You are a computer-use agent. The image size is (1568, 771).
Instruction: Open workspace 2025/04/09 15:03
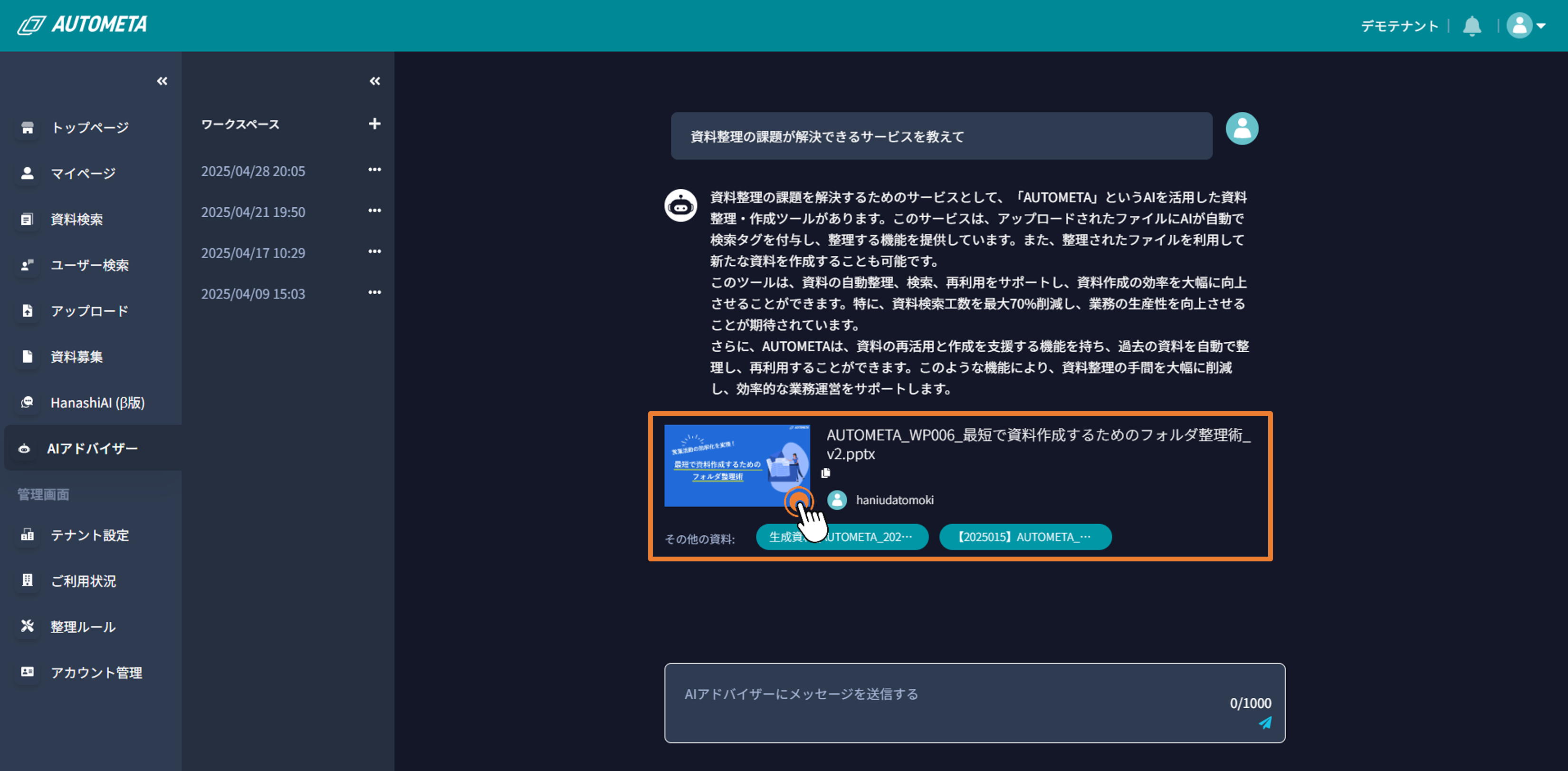pyautogui.click(x=253, y=294)
